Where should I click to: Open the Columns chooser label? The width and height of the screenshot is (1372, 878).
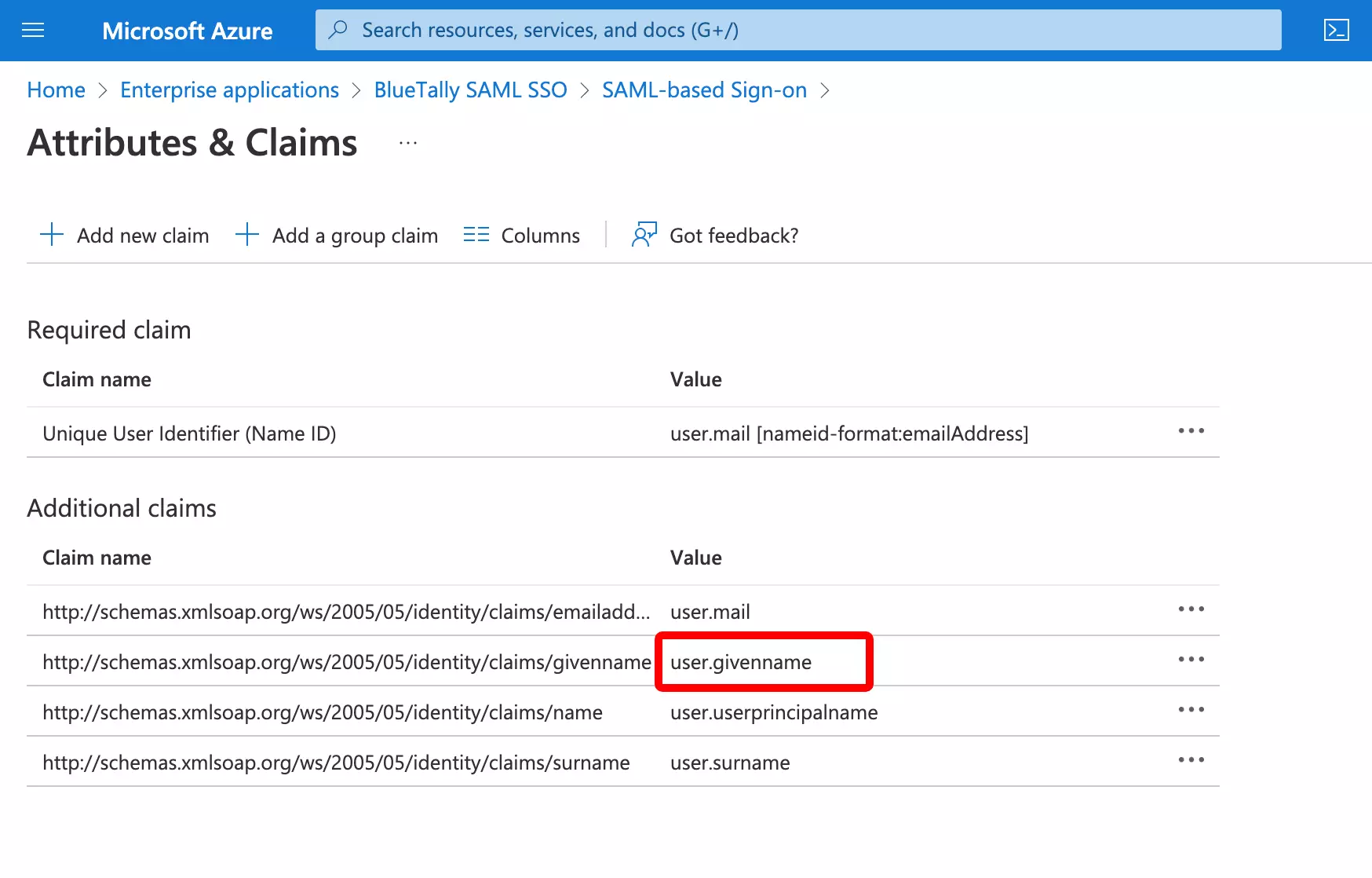click(541, 236)
